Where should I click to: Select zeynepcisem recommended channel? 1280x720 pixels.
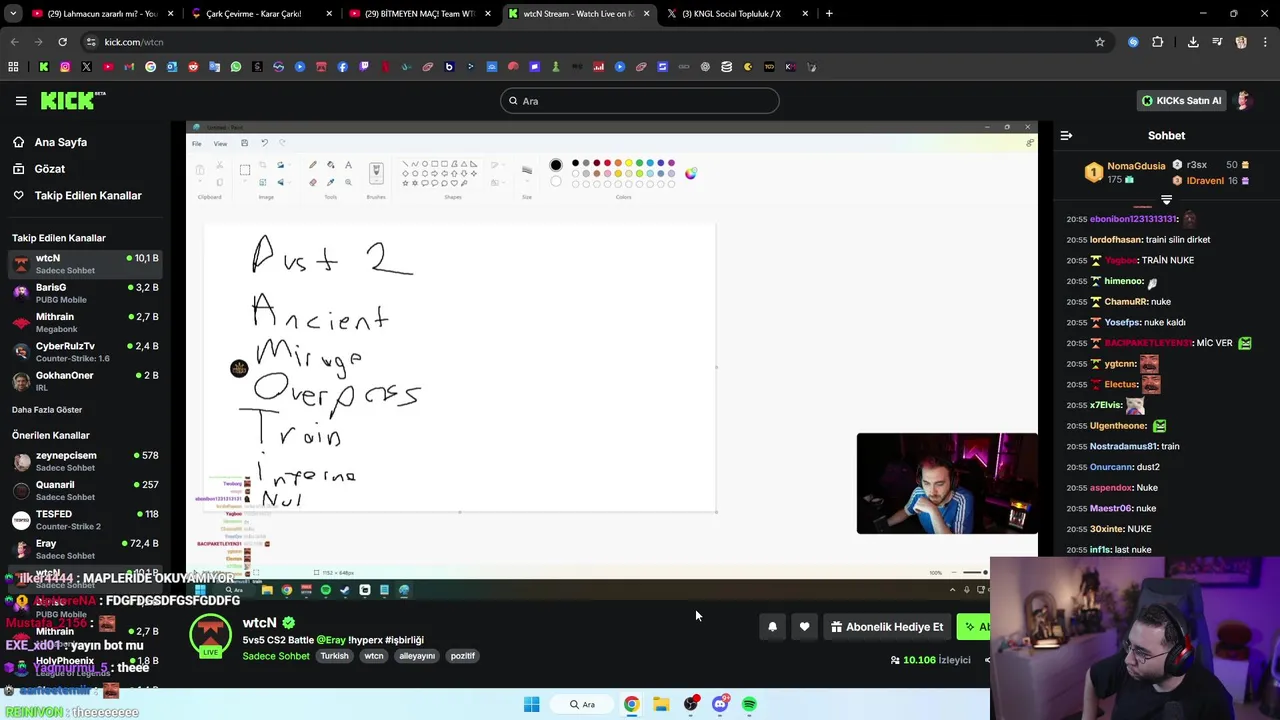85,461
